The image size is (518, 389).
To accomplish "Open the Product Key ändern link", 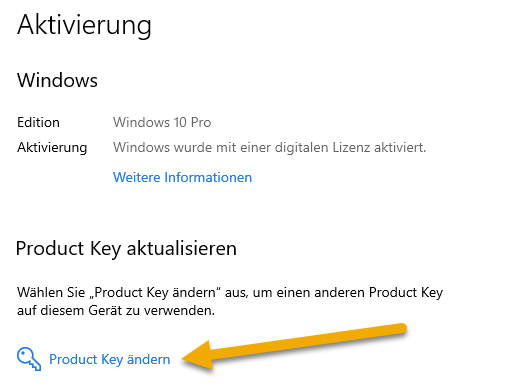I will (x=110, y=360).
